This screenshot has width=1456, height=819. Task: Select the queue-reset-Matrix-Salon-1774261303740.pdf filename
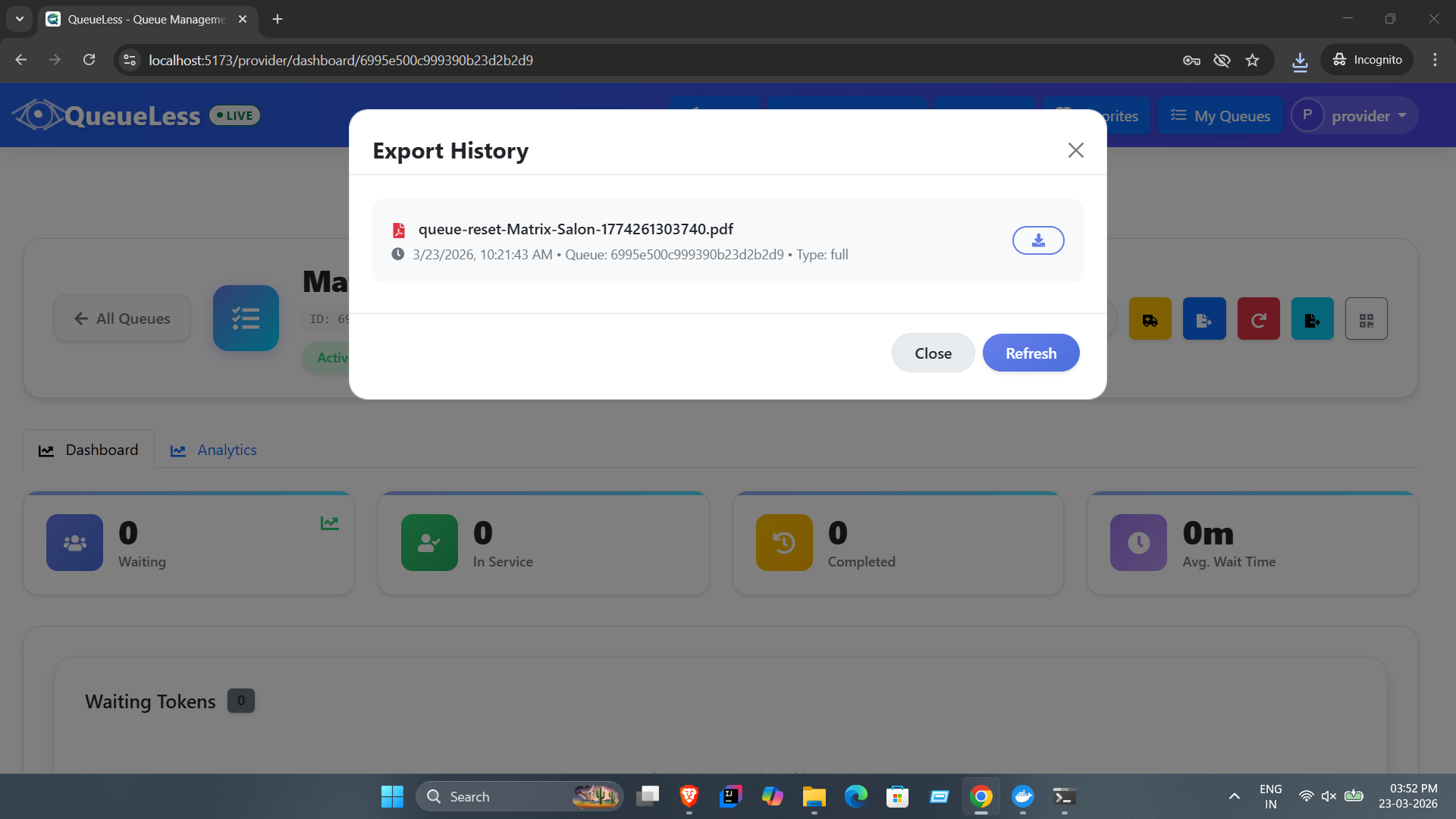pos(576,229)
